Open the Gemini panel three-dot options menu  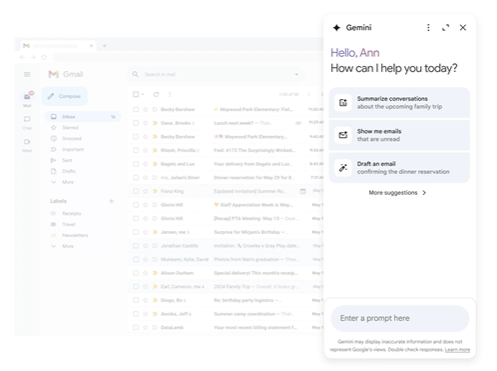pyautogui.click(x=428, y=28)
